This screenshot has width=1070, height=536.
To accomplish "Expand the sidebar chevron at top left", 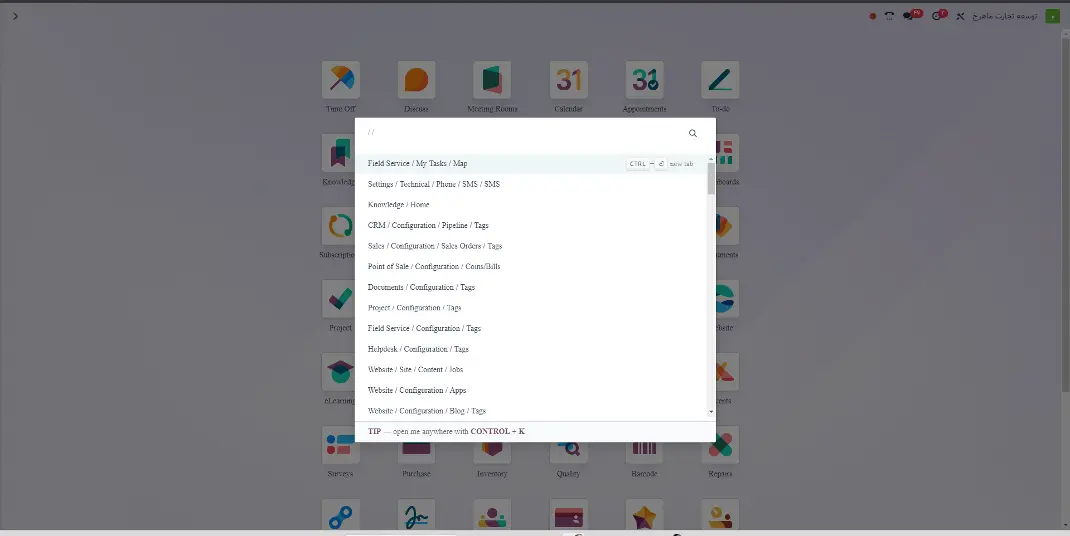I will [15, 16].
